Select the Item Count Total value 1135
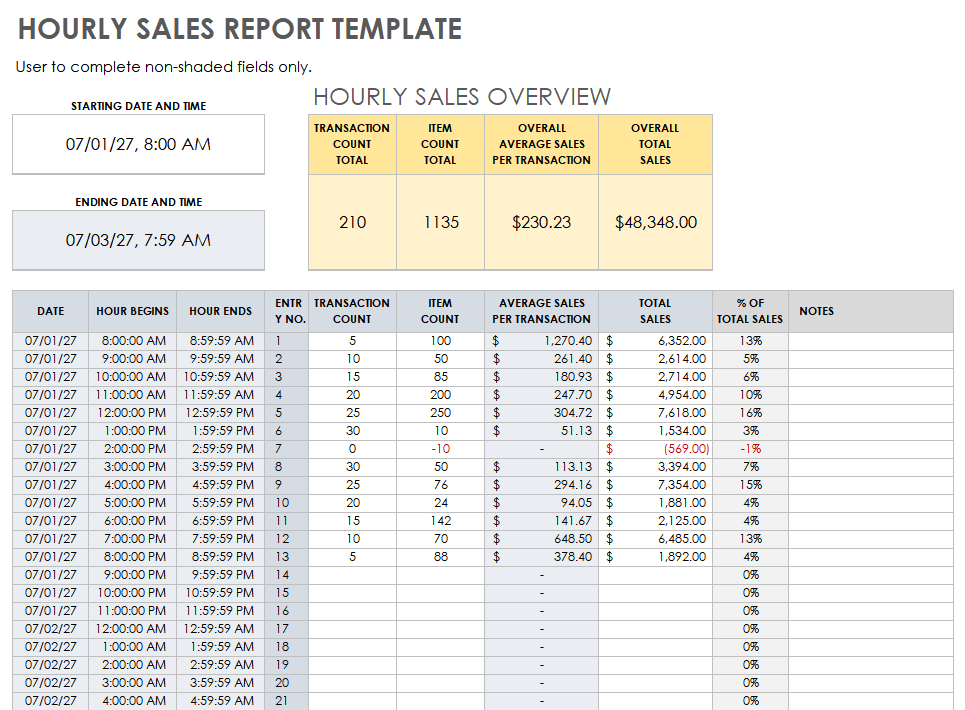 tap(440, 222)
